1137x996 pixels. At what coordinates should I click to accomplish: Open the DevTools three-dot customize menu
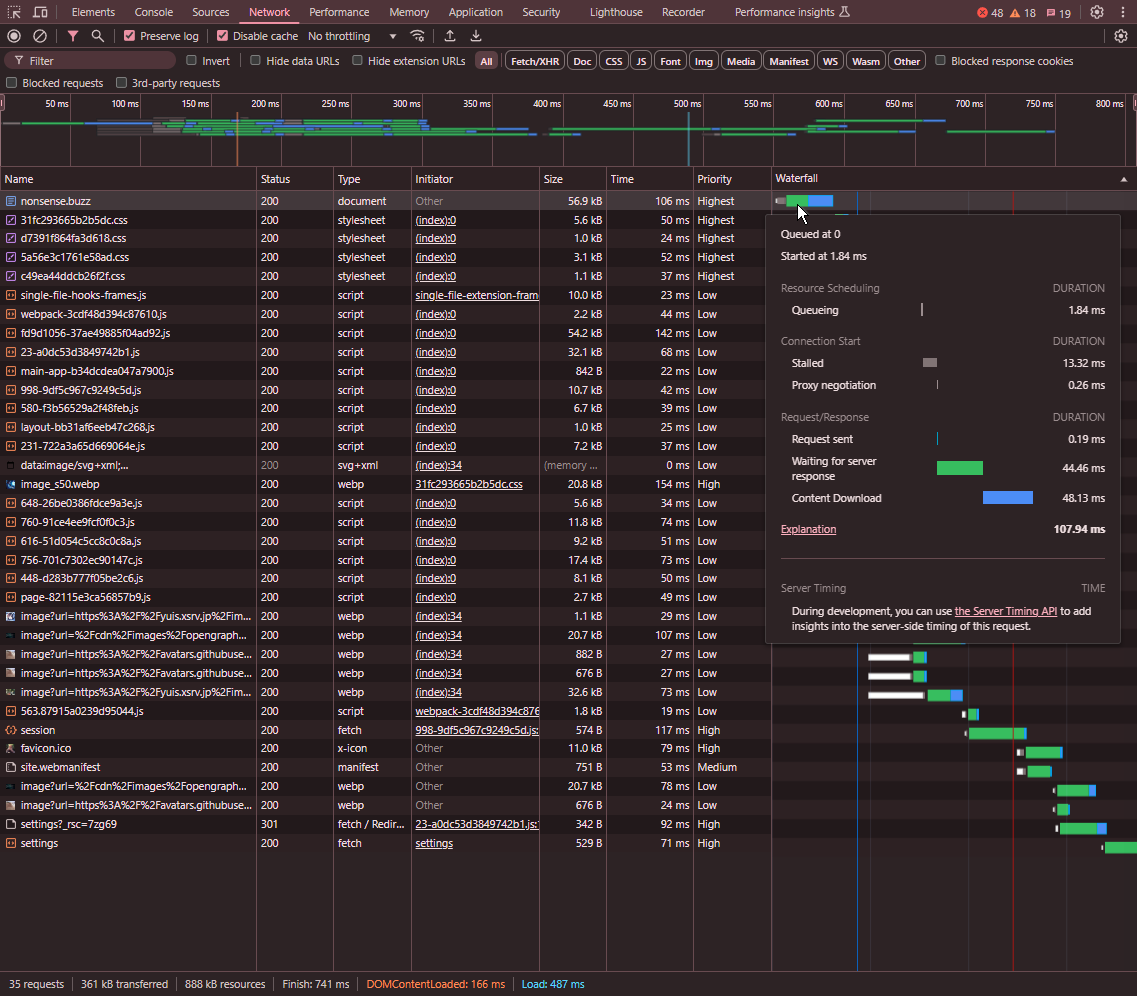(1122, 12)
